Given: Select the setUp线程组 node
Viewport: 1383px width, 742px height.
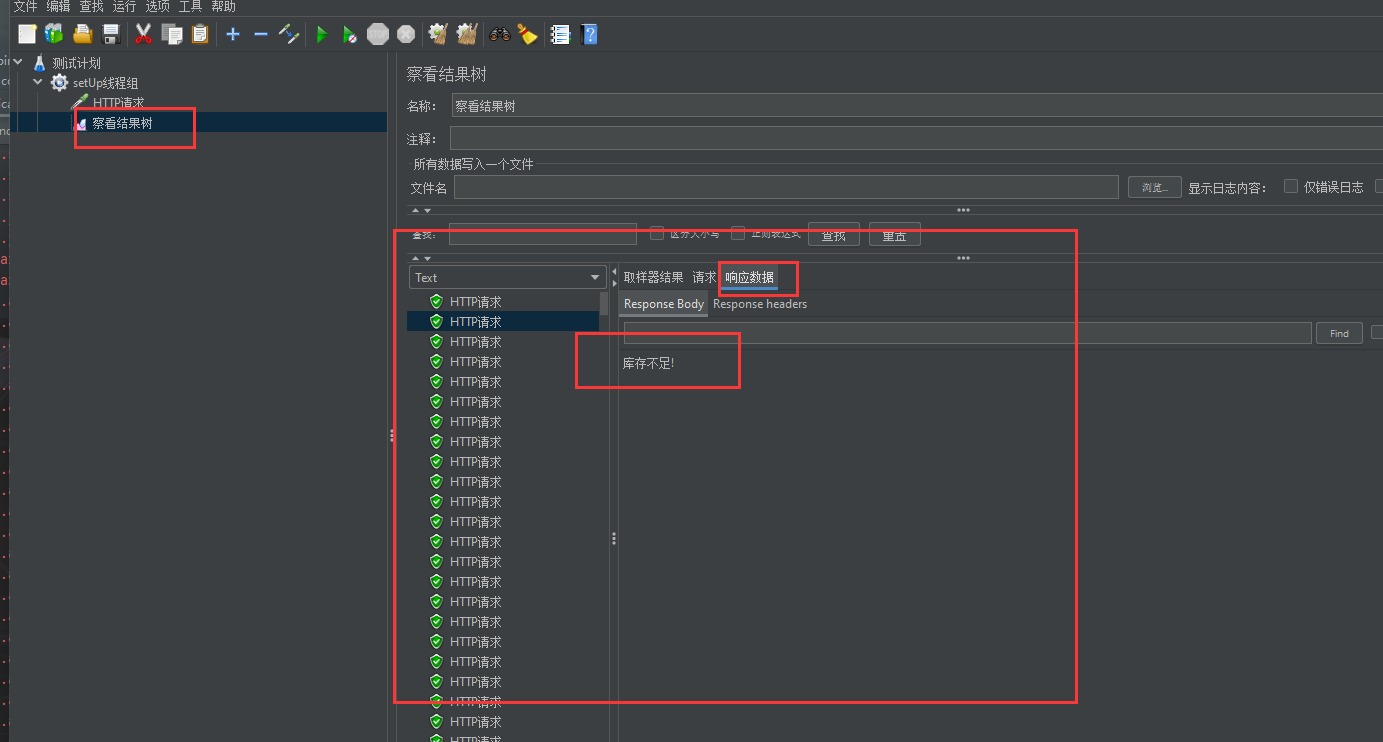Looking at the screenshot, I should tap(106, 83).
